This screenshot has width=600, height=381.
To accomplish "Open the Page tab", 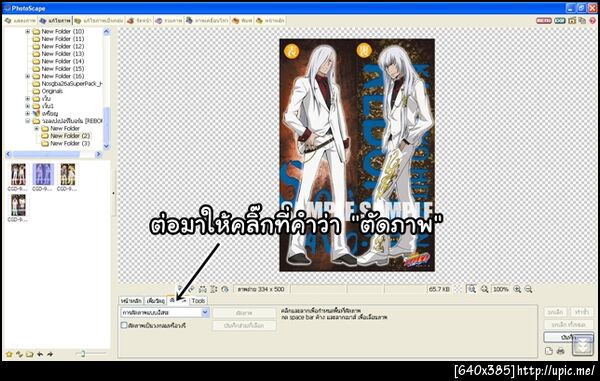I will pyautogui.click(x=139, y=21).
